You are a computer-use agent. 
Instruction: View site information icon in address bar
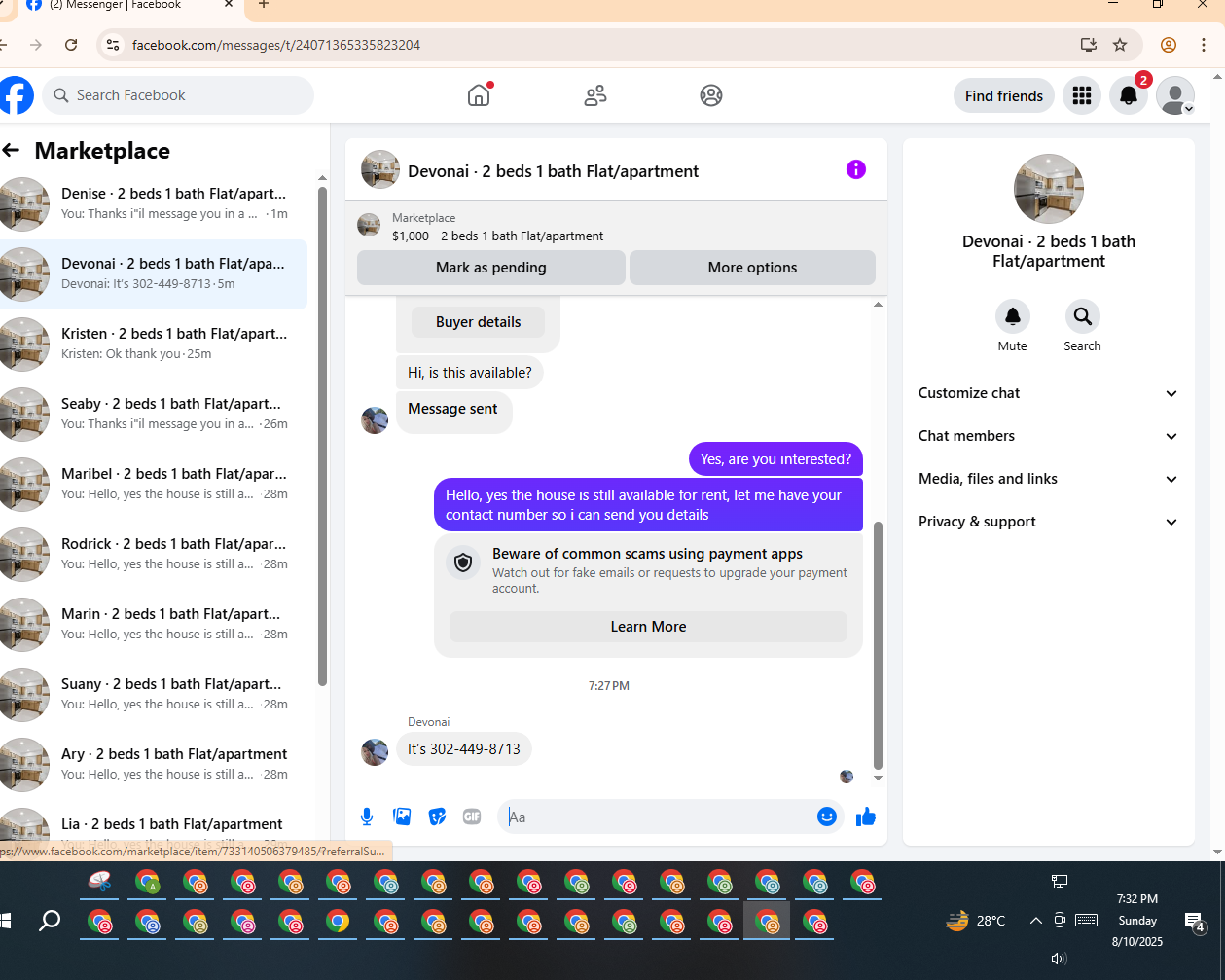click(x=113, y=45)
